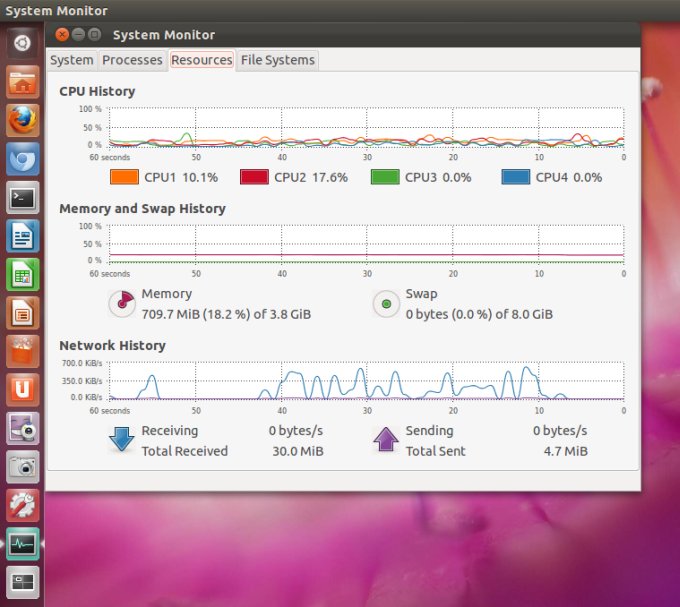Viewport: 680px width, 607px height.
Task: Change the CPU4 blue color swatch
Action: pyautogui.click(x=516, y=177)
